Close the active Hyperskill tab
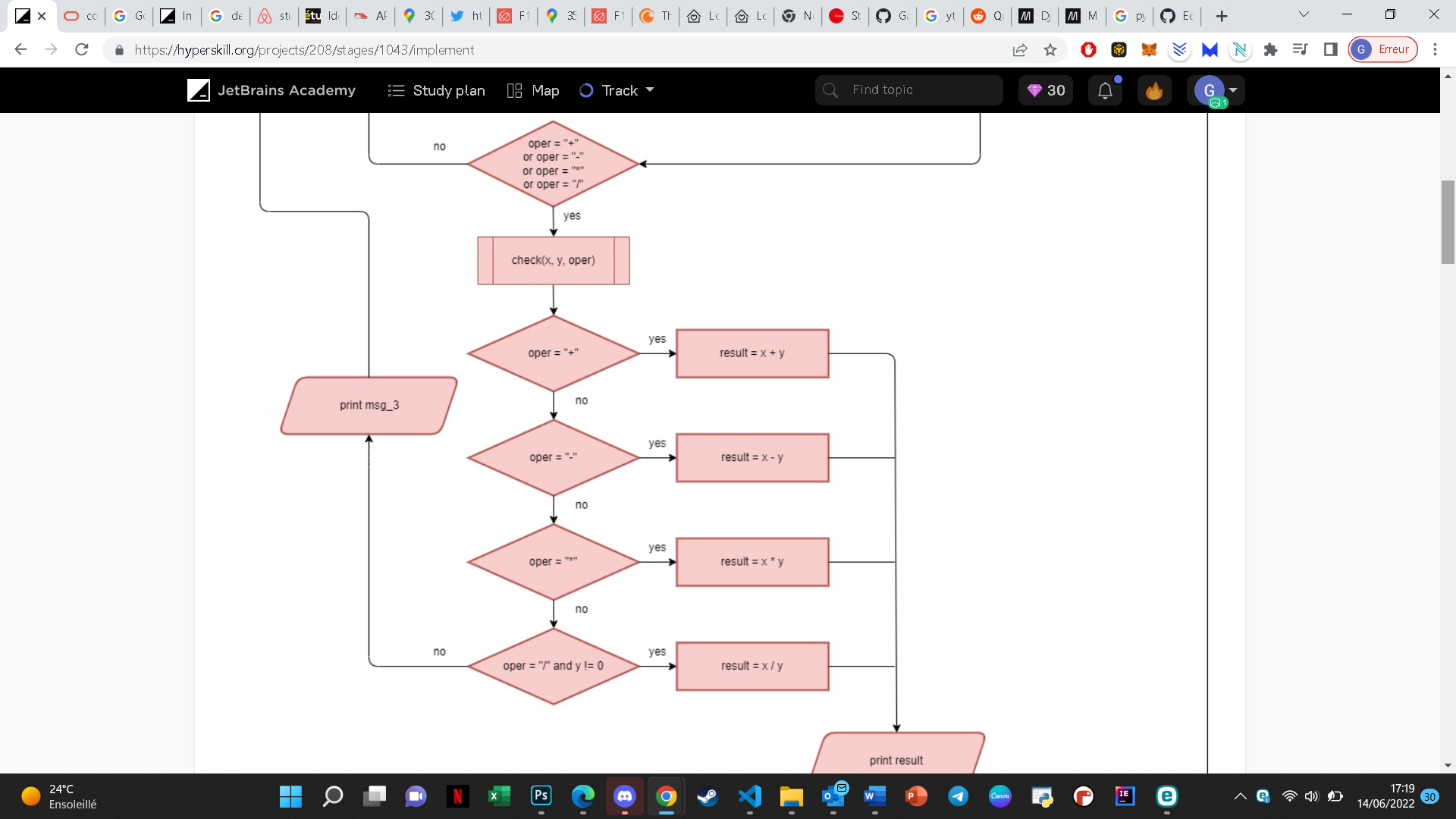The width and height of the screenshot is (1456, 819). (42, 16)
